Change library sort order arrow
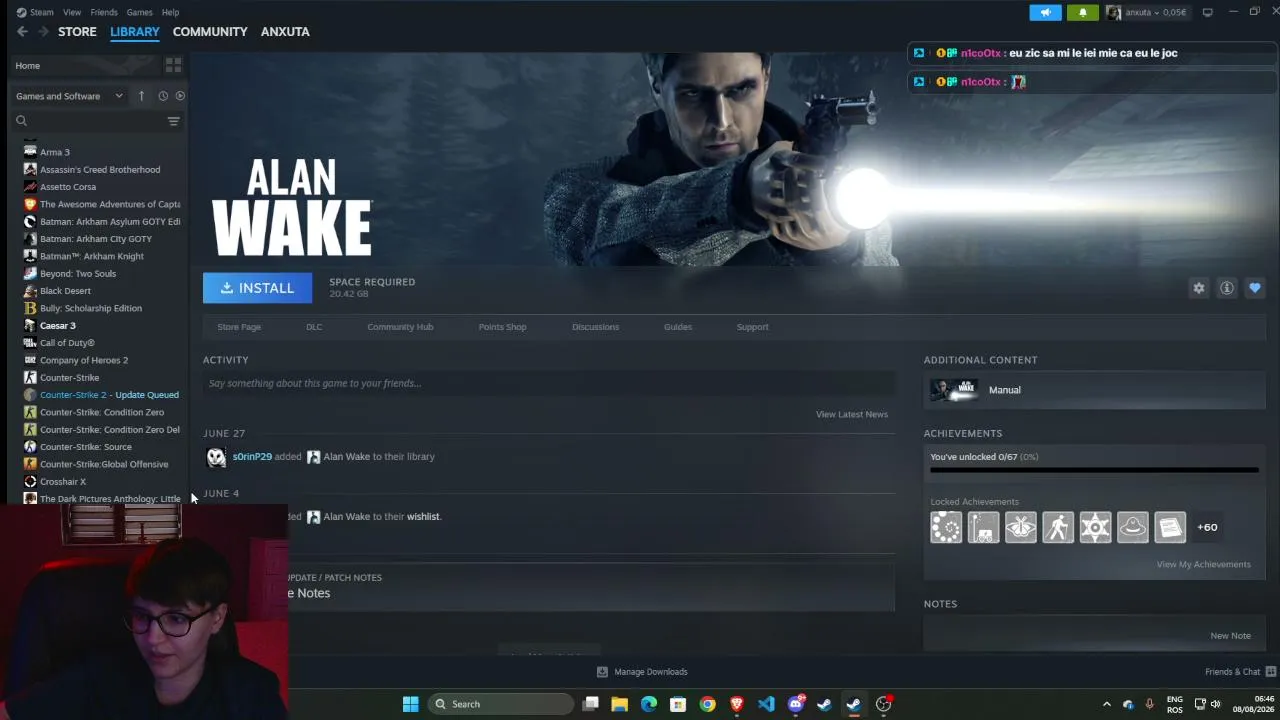This screenshot has width=1280, height=720. tap(141, 96)
